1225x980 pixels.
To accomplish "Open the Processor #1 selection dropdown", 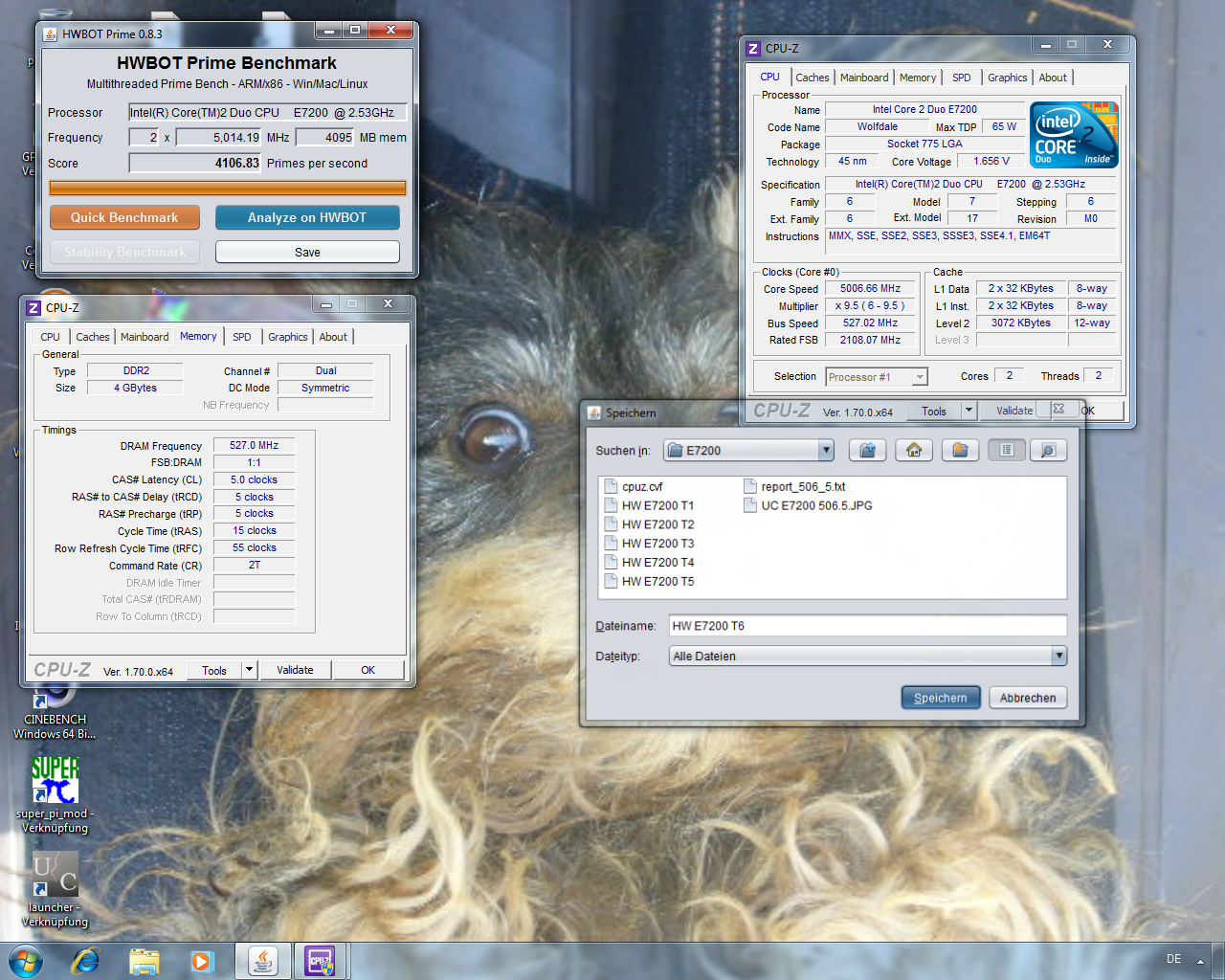I will click(920, 377).
